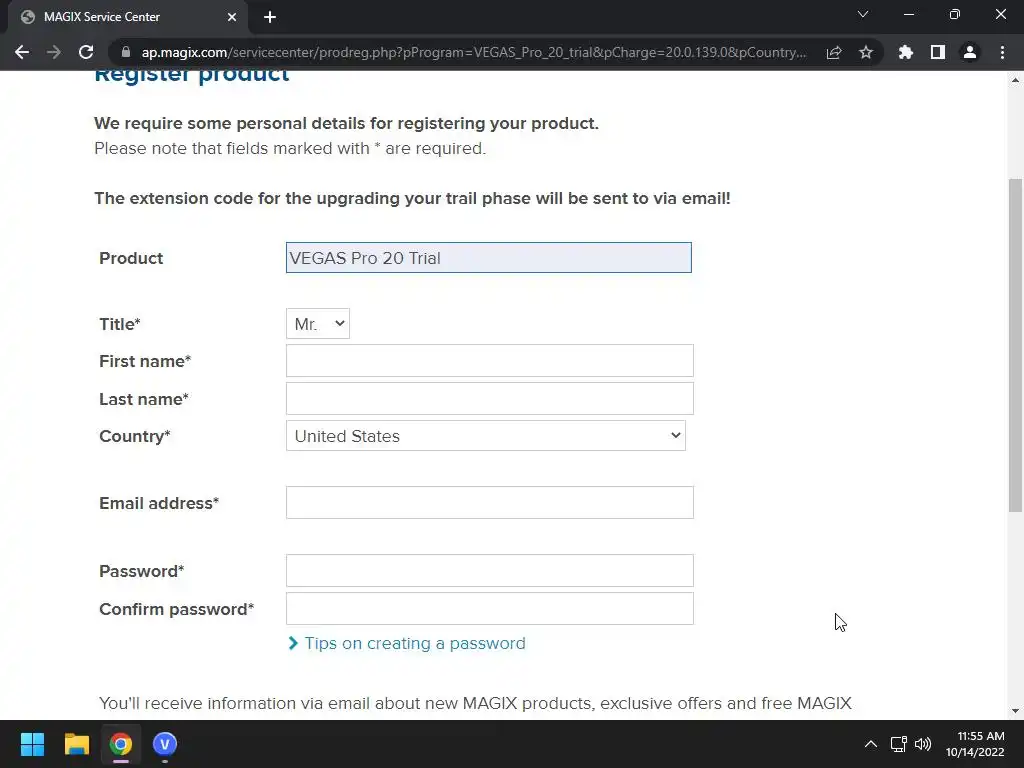Screen dimensions: 1024x768
Task: Click the scrollbar down arrow
Action: click(1016, 711)
